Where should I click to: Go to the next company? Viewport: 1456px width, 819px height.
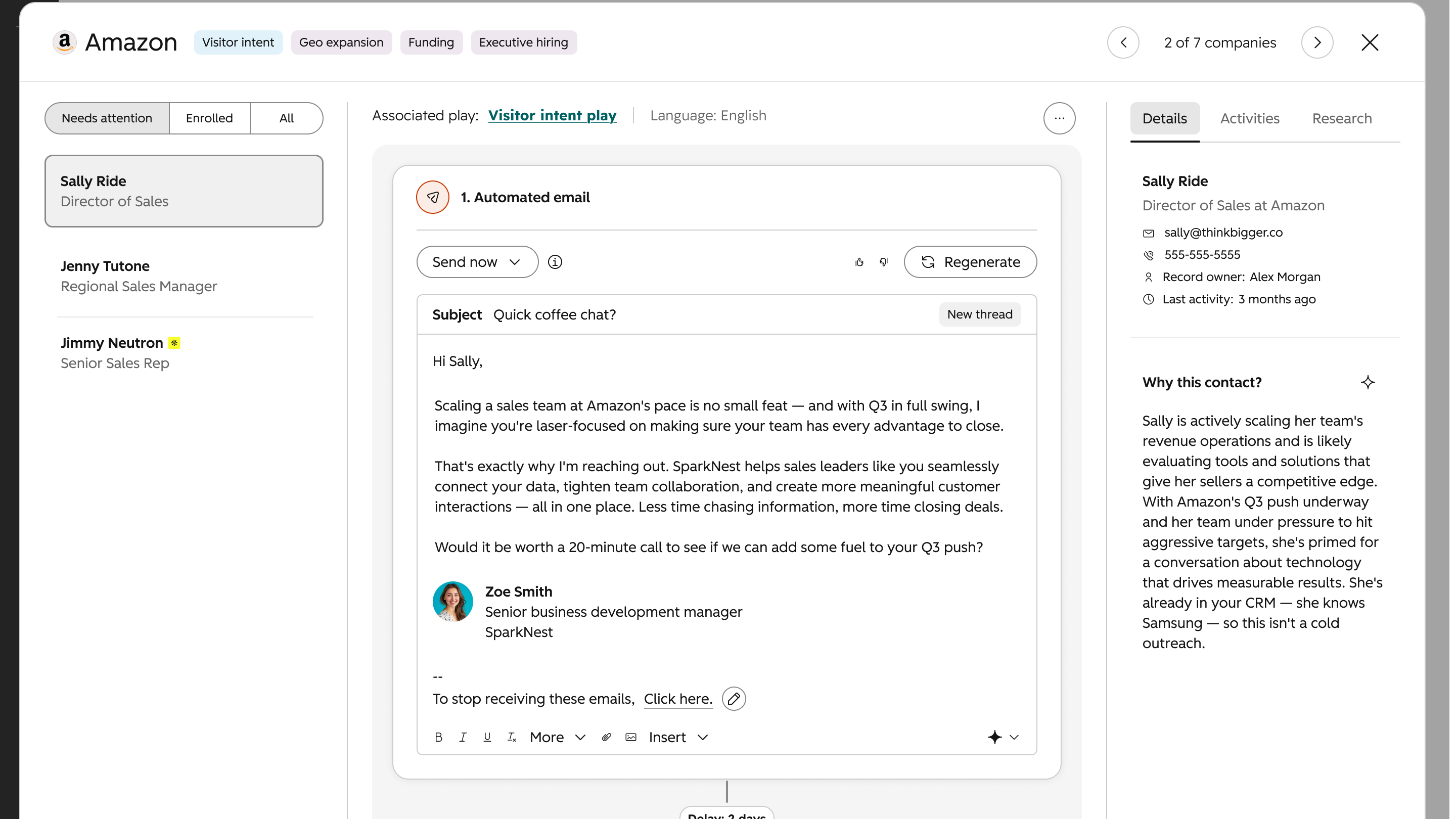pyautogui.click(x=1317, y=42)
